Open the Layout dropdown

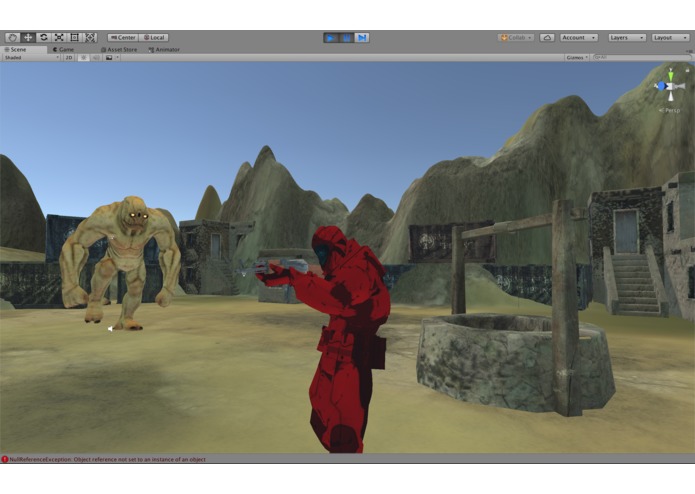[670, 38]
